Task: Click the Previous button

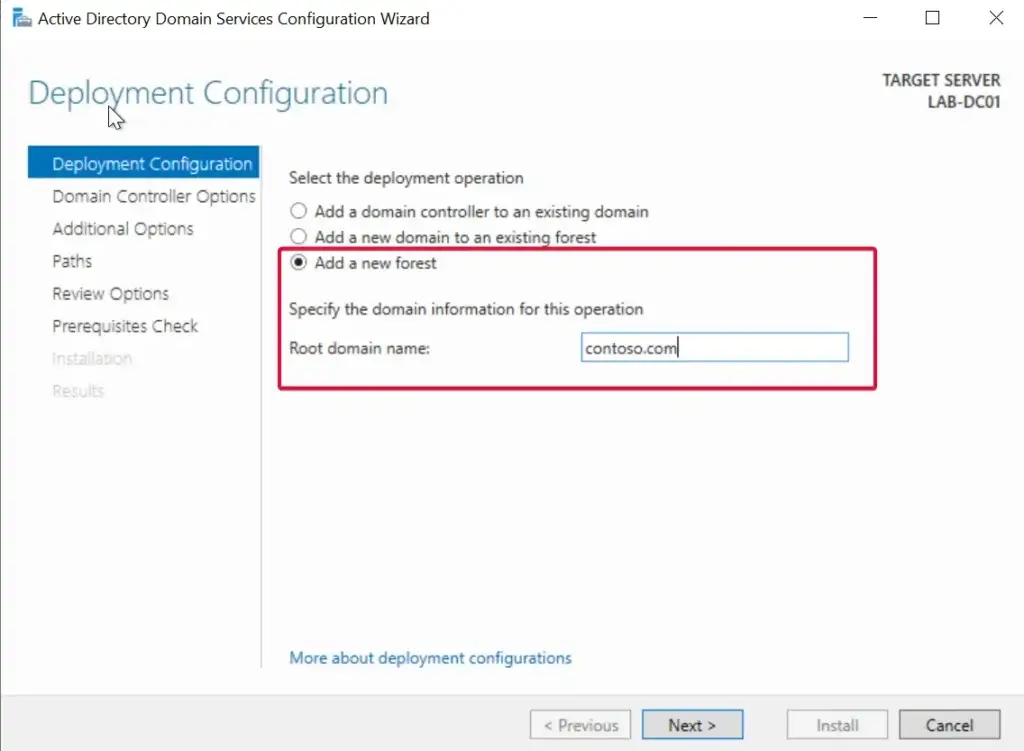Action: (x=581, y=725)
